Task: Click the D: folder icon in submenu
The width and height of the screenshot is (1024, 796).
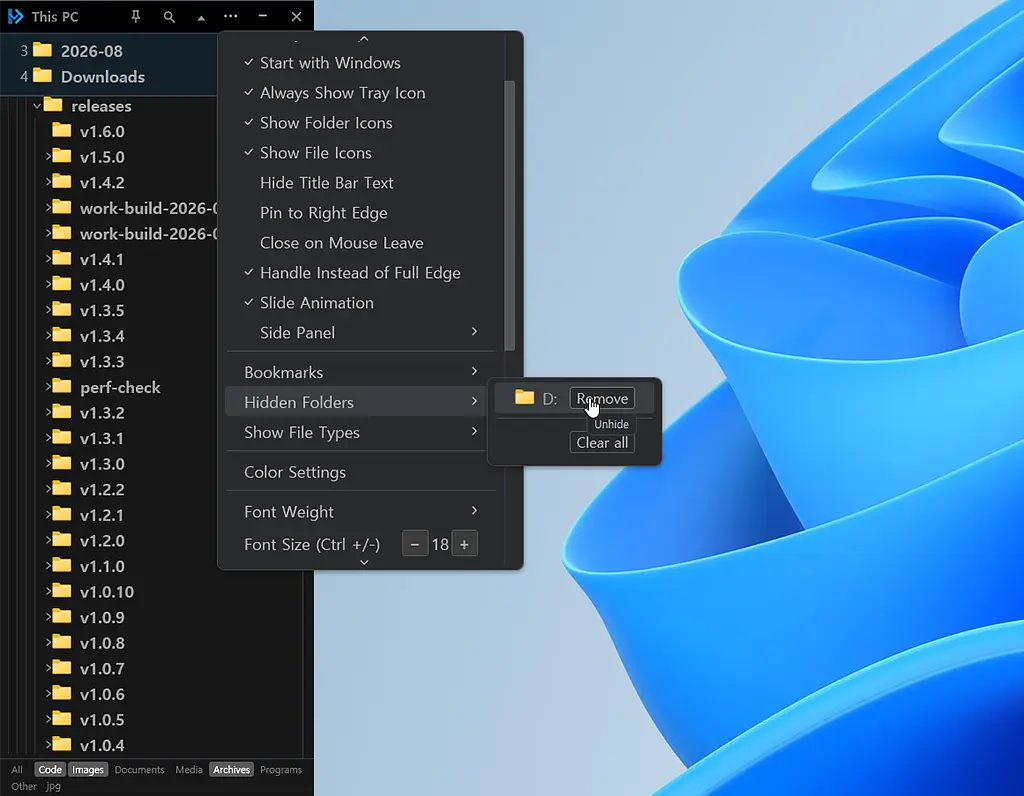Action: click(524, 397)
